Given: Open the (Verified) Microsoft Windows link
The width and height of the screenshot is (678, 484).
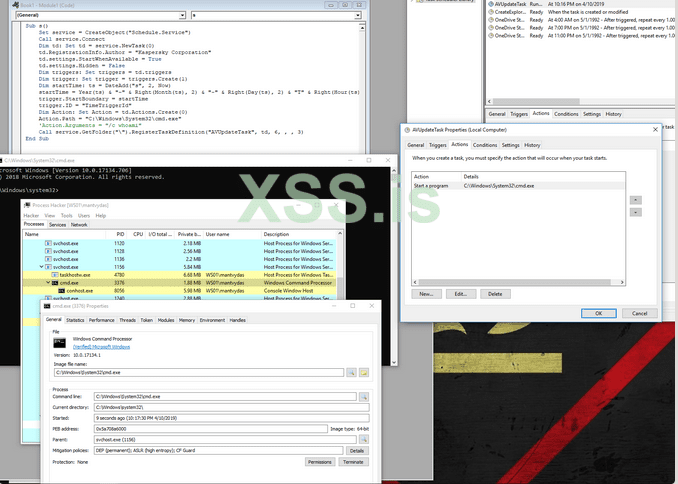Looking at the screenshot, I should (x=102, y=347).
